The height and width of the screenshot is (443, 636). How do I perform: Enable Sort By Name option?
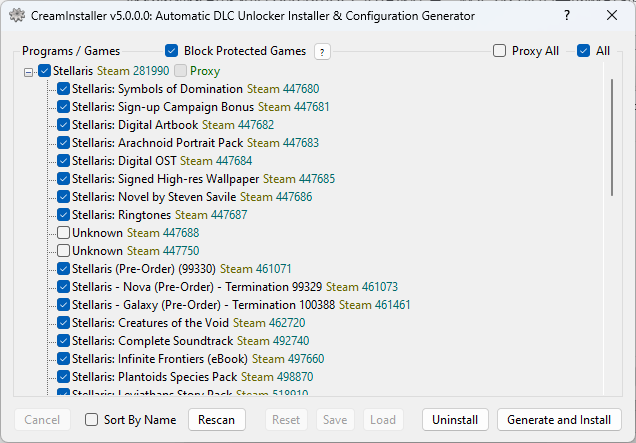coord(92,420)
